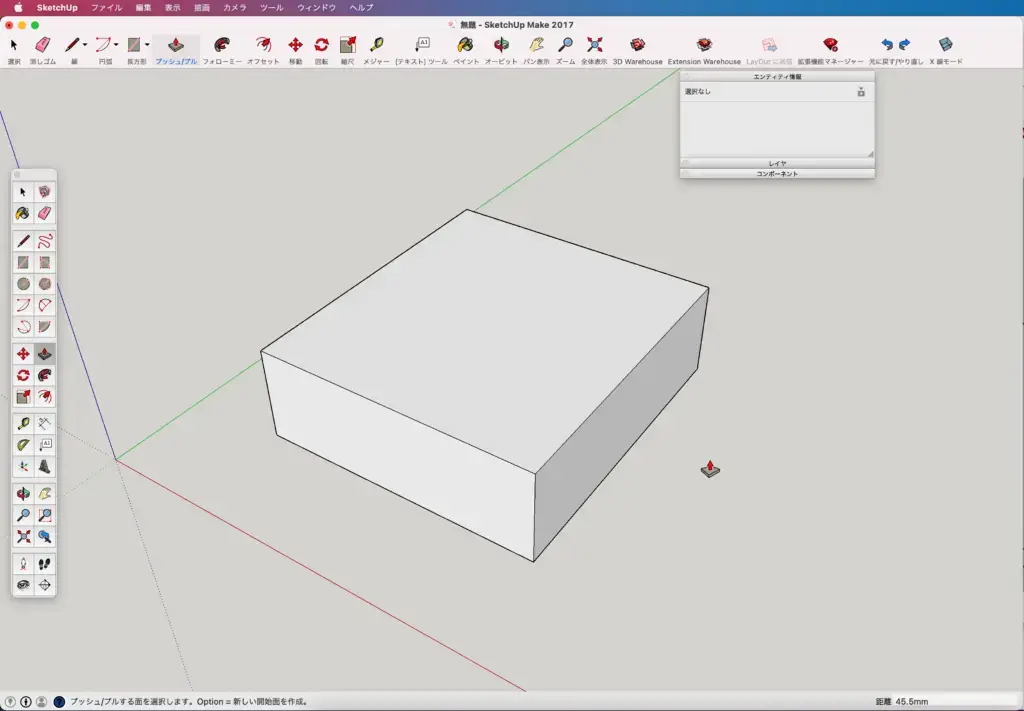Select Rotated Rectangle tool in left palette
The image size is (1024, 711).
(44, 262)
